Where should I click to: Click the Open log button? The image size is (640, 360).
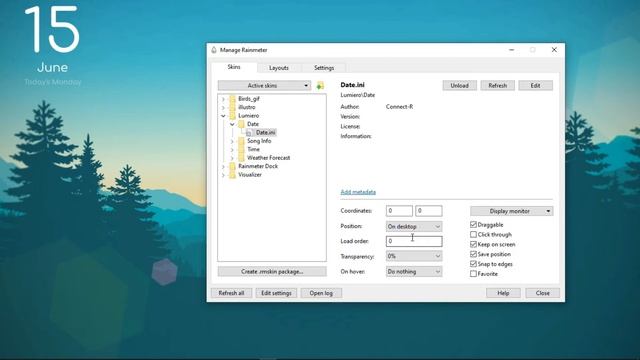(x=321, y=293)
